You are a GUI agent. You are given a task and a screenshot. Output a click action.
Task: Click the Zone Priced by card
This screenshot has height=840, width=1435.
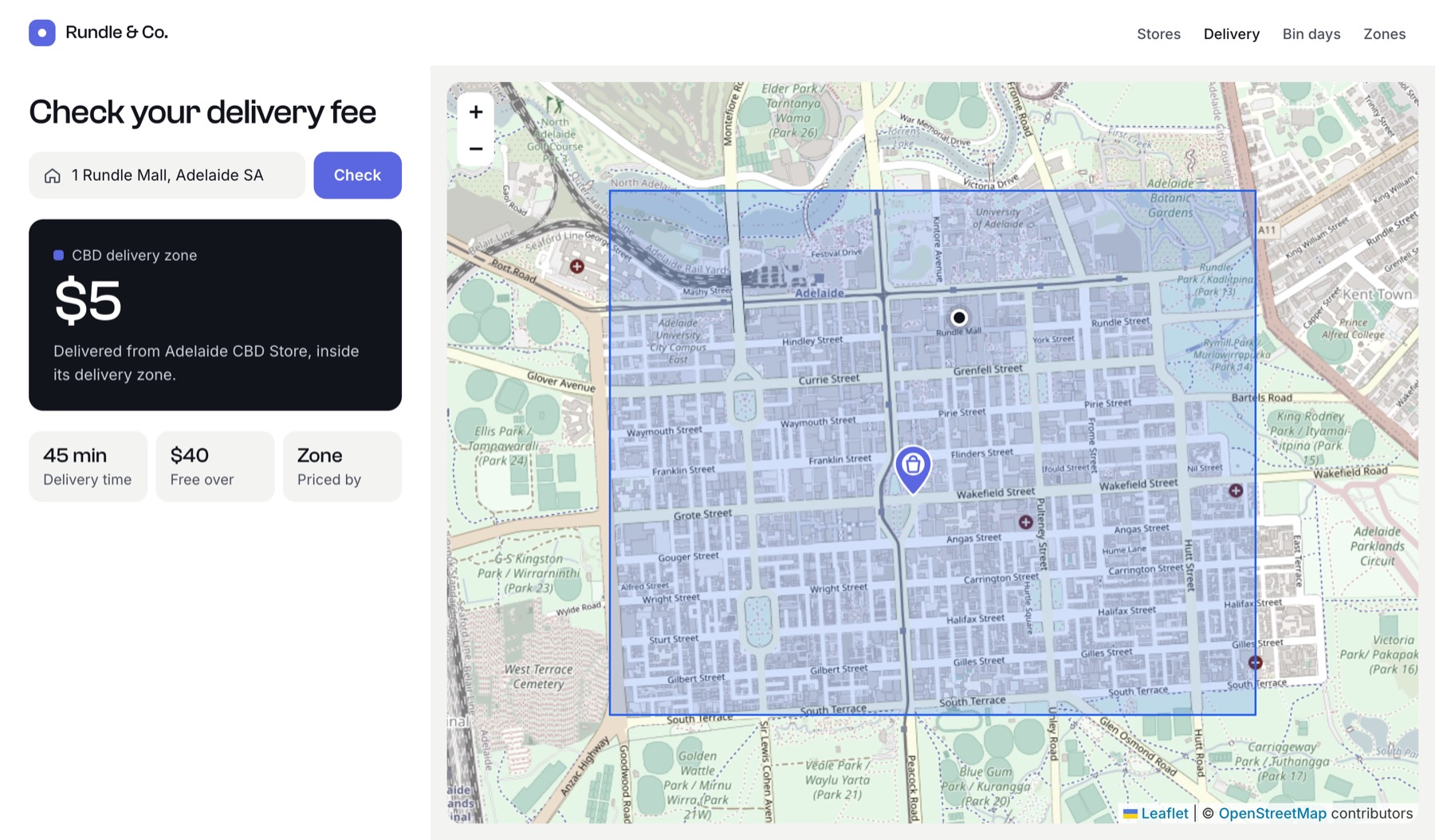pos(342,466)
